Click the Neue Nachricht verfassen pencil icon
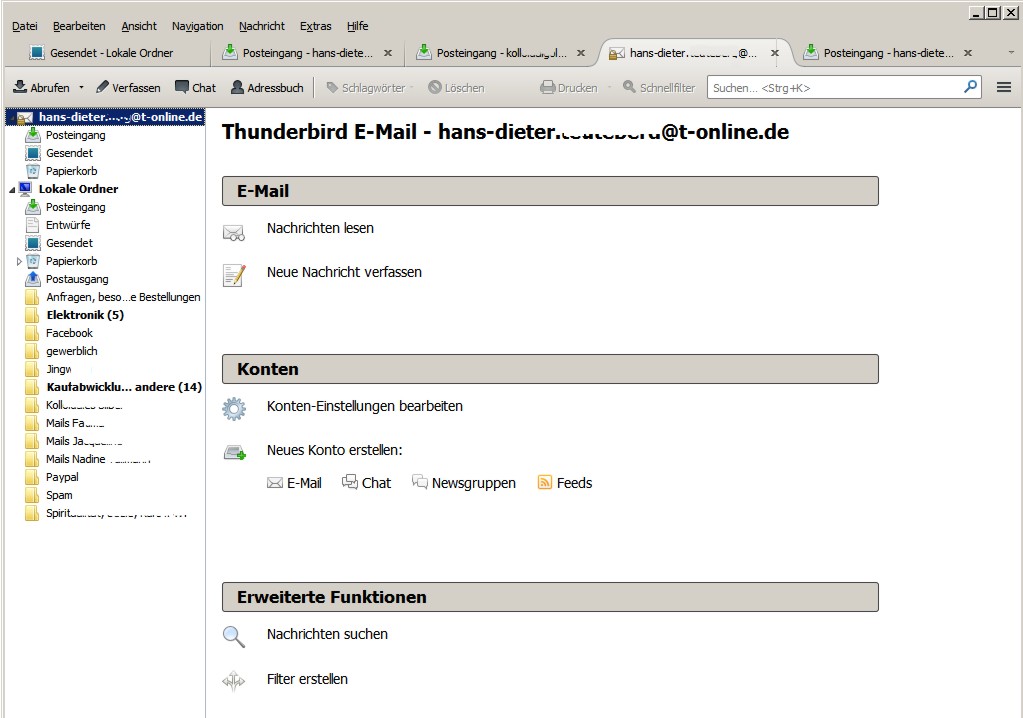The image size is (1023, 718). click(234, 275)
